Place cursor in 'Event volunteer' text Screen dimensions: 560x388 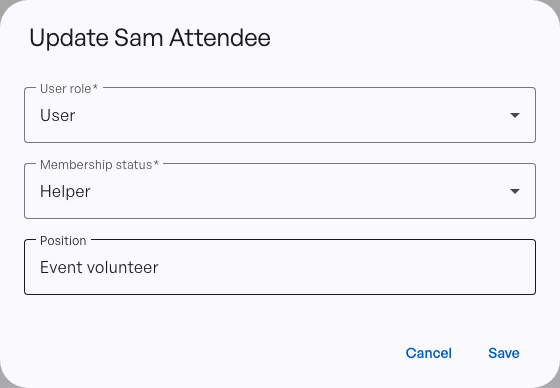pyautogui.click(x=99, y=267)
